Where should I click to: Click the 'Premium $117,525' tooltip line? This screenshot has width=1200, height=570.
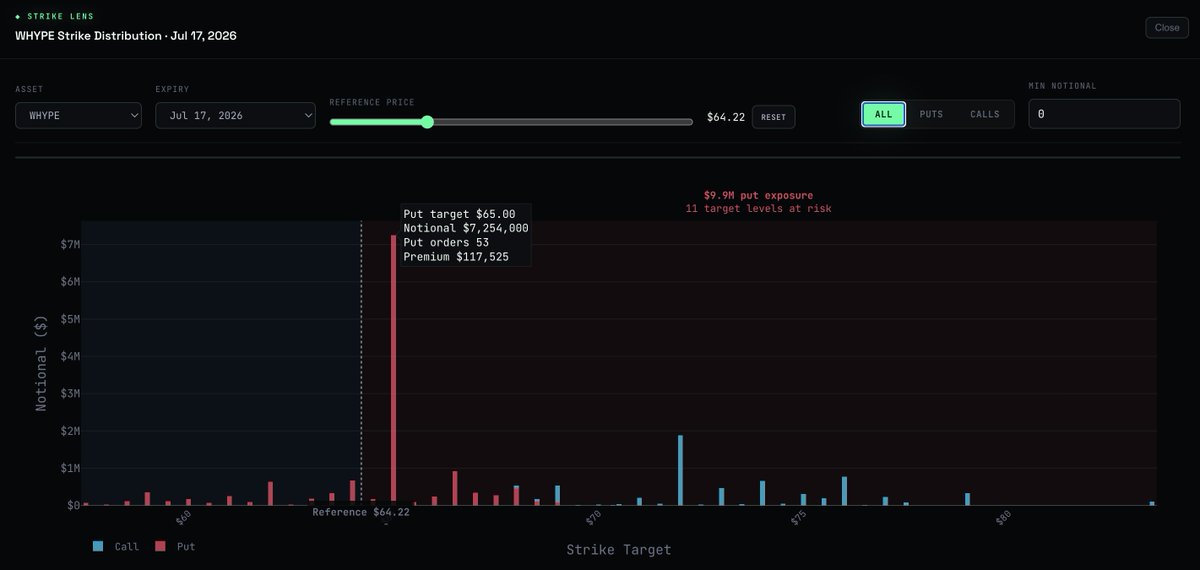[456, 257]
